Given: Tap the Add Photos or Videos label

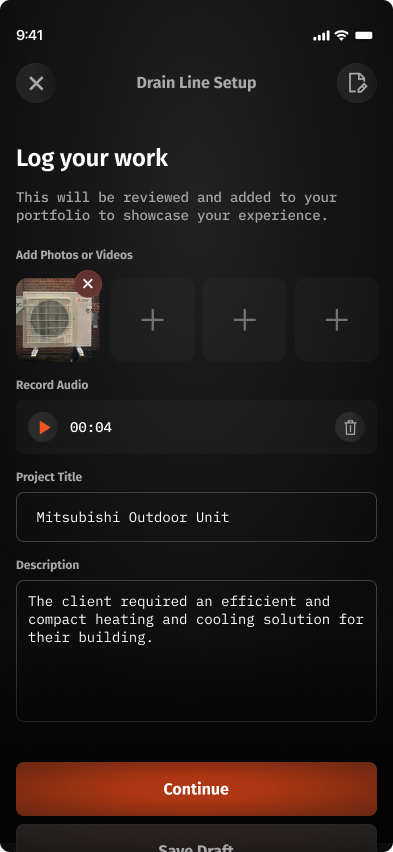Looking at the screenshot, I should click(74, 255).
